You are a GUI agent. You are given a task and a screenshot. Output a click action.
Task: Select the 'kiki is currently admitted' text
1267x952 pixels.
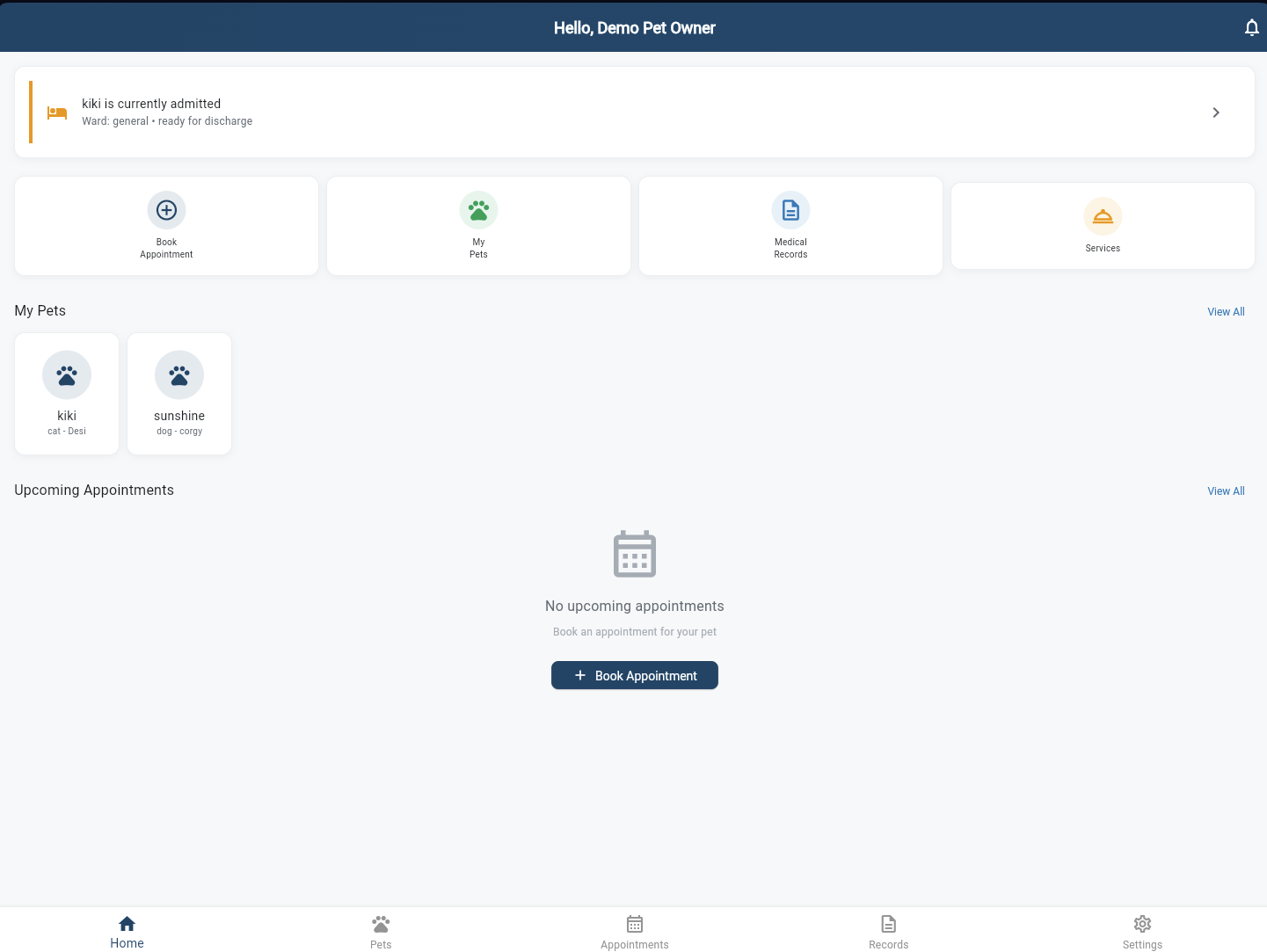[x=151, y=104]
